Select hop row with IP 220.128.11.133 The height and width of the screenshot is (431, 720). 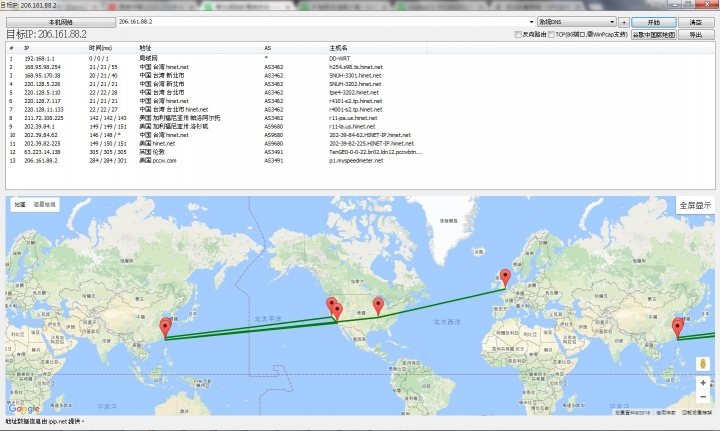(x=216, y=110)
